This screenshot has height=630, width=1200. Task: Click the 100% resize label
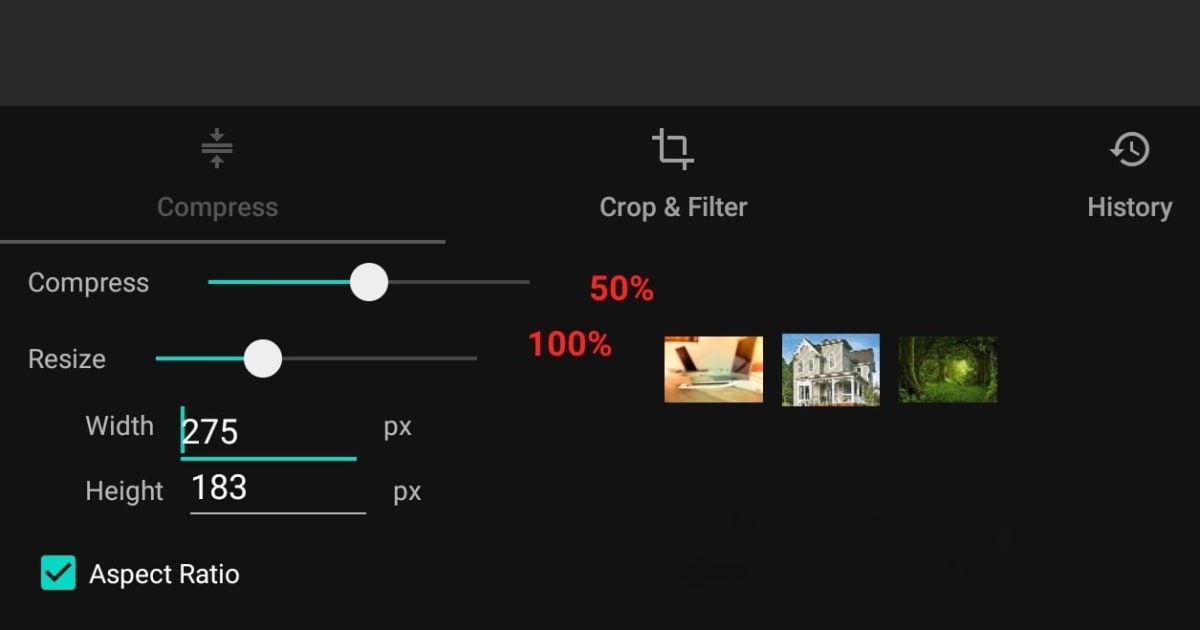(568, 345)
